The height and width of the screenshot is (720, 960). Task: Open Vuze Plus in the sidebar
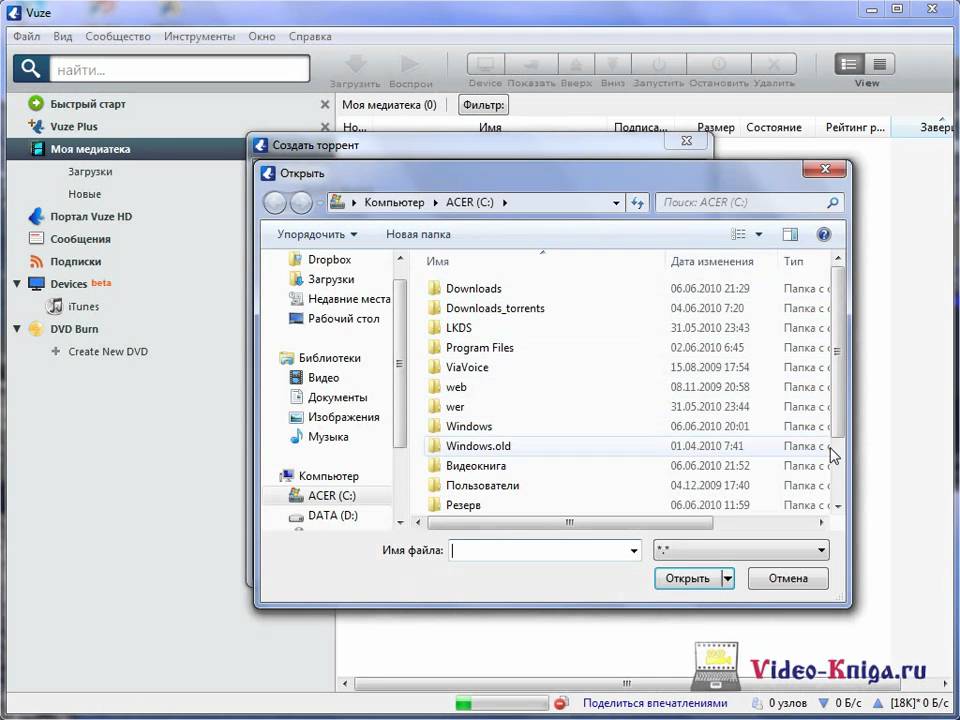(73, 127)
